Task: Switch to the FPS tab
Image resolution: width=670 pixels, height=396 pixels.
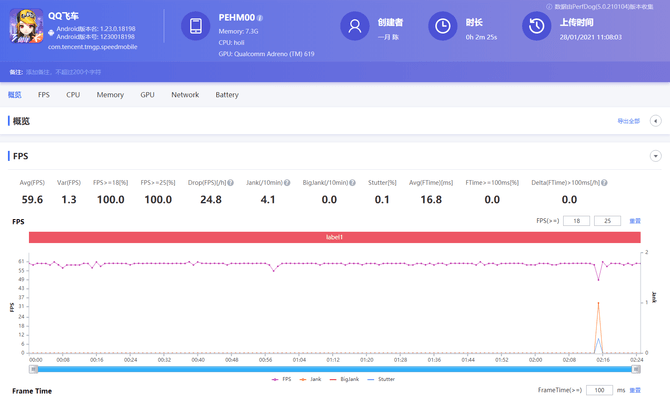Action: (44, 95)
